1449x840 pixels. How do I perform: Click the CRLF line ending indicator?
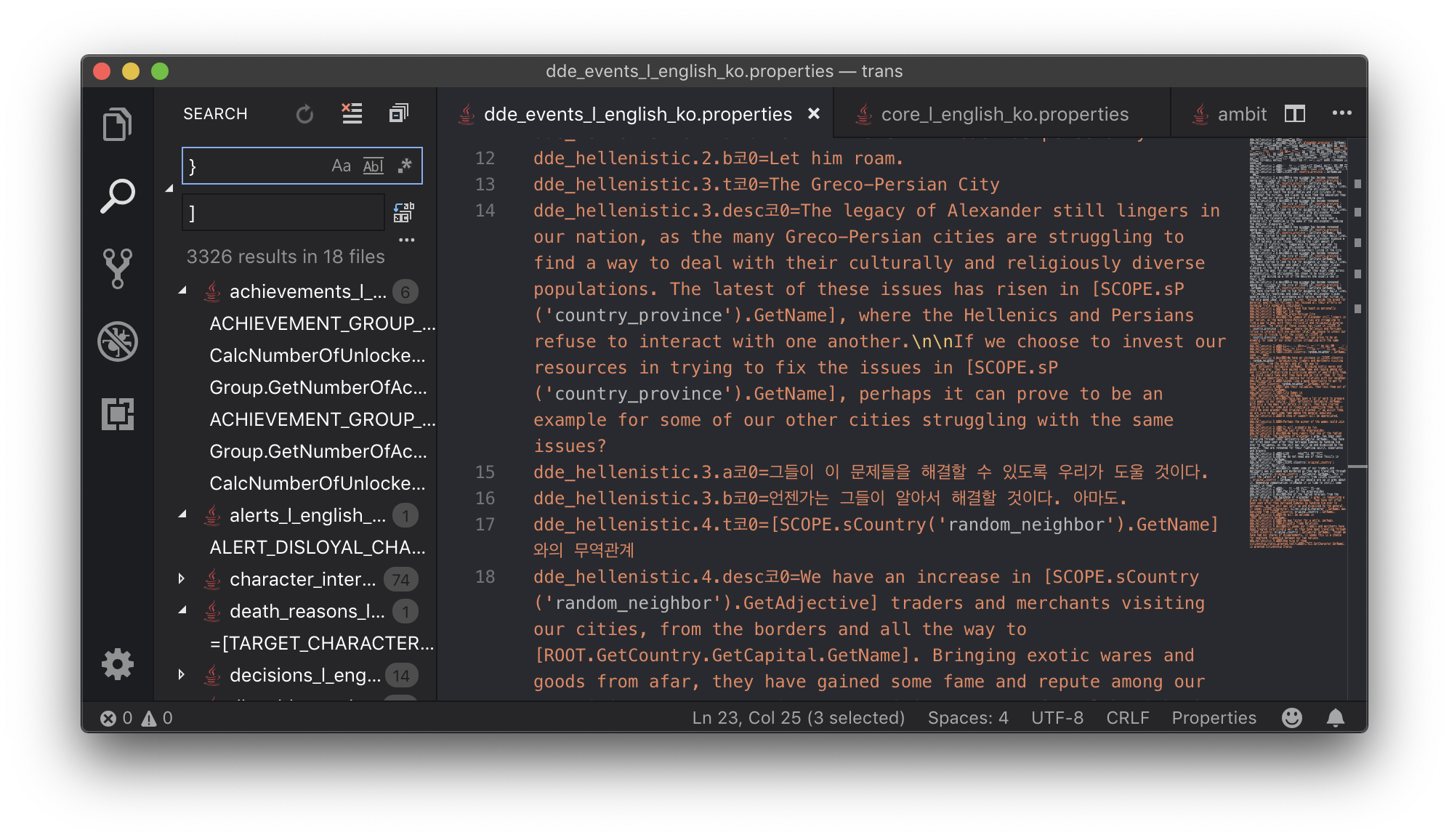(x=1127, y=718)
